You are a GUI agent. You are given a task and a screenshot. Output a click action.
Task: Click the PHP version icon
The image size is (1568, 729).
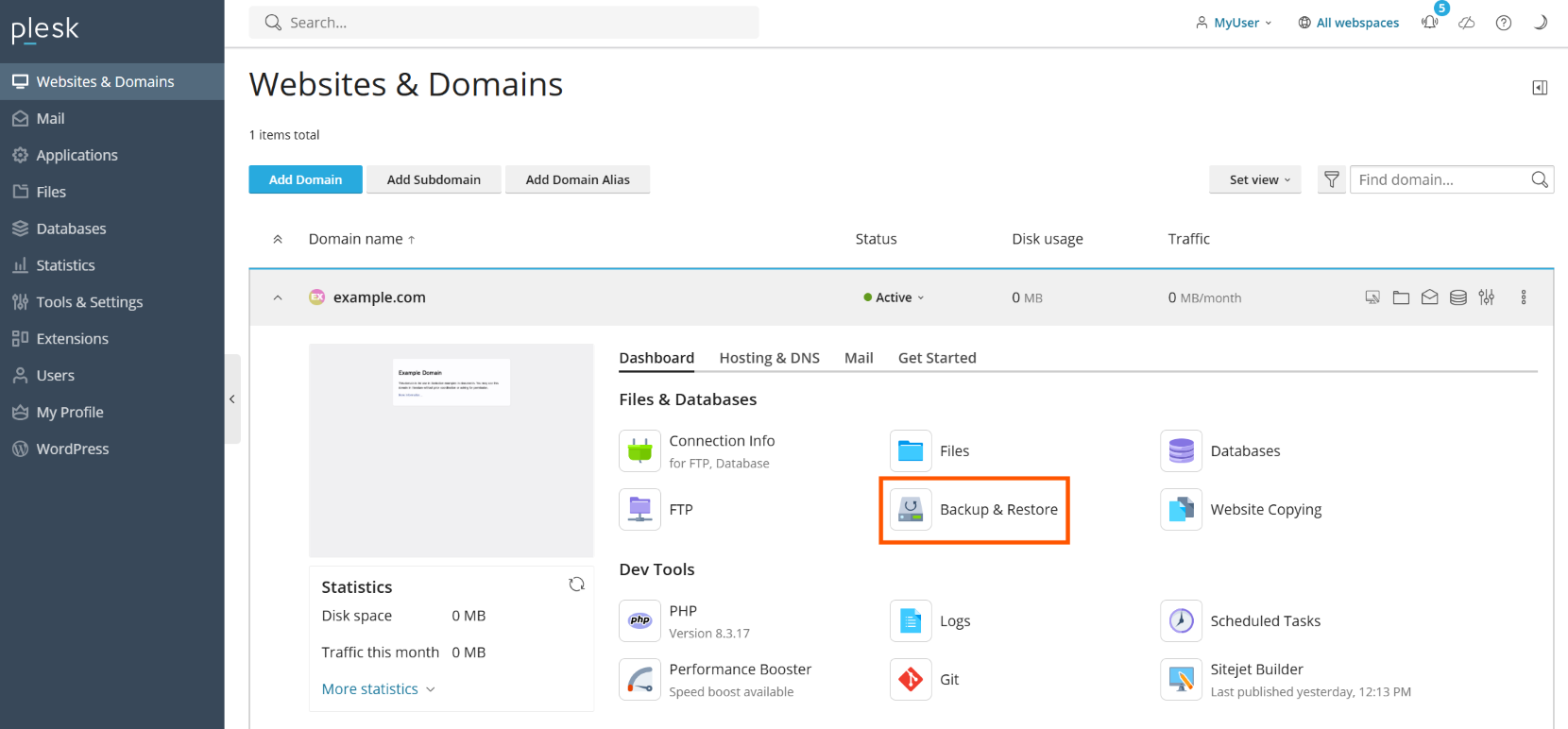[x=639, y=620]
